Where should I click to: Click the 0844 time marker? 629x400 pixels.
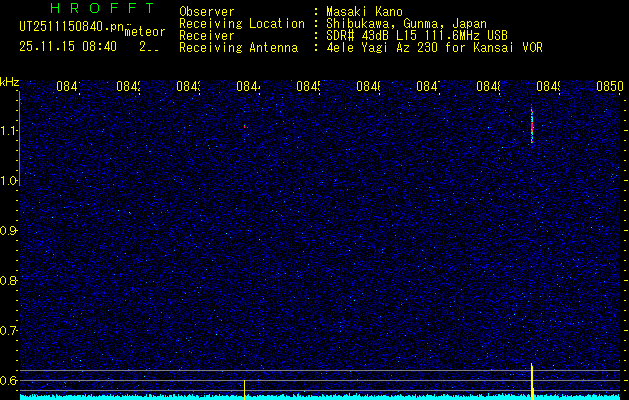248,86
